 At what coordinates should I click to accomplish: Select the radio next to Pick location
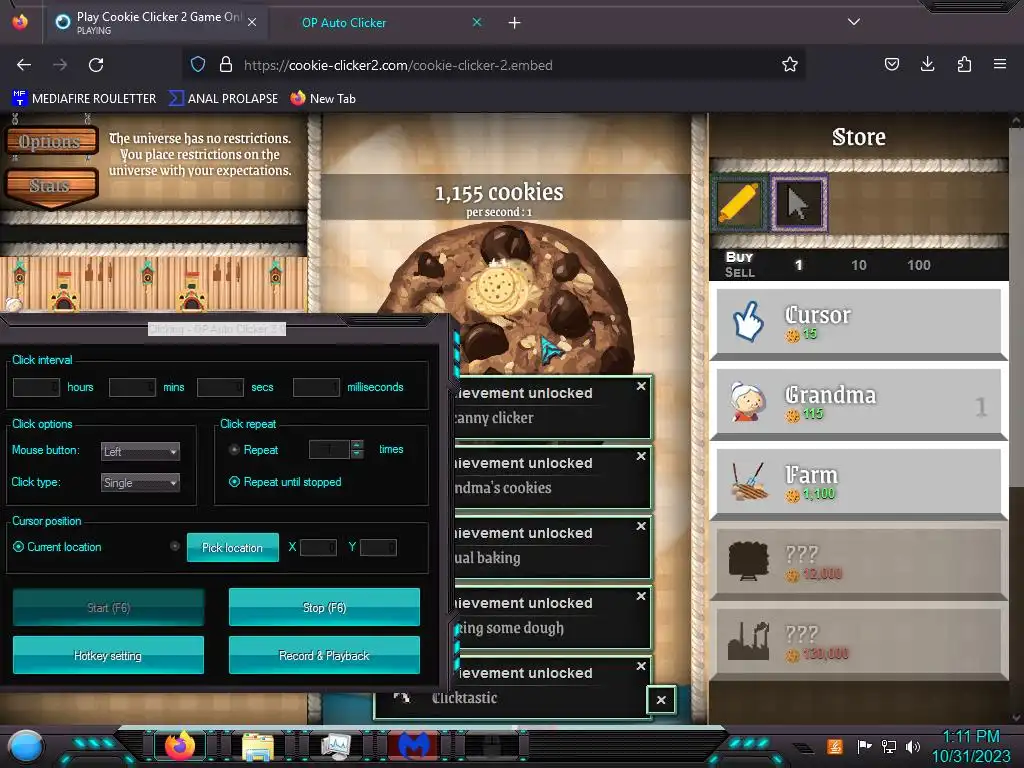pyautogui.click(x=174, y=546)
